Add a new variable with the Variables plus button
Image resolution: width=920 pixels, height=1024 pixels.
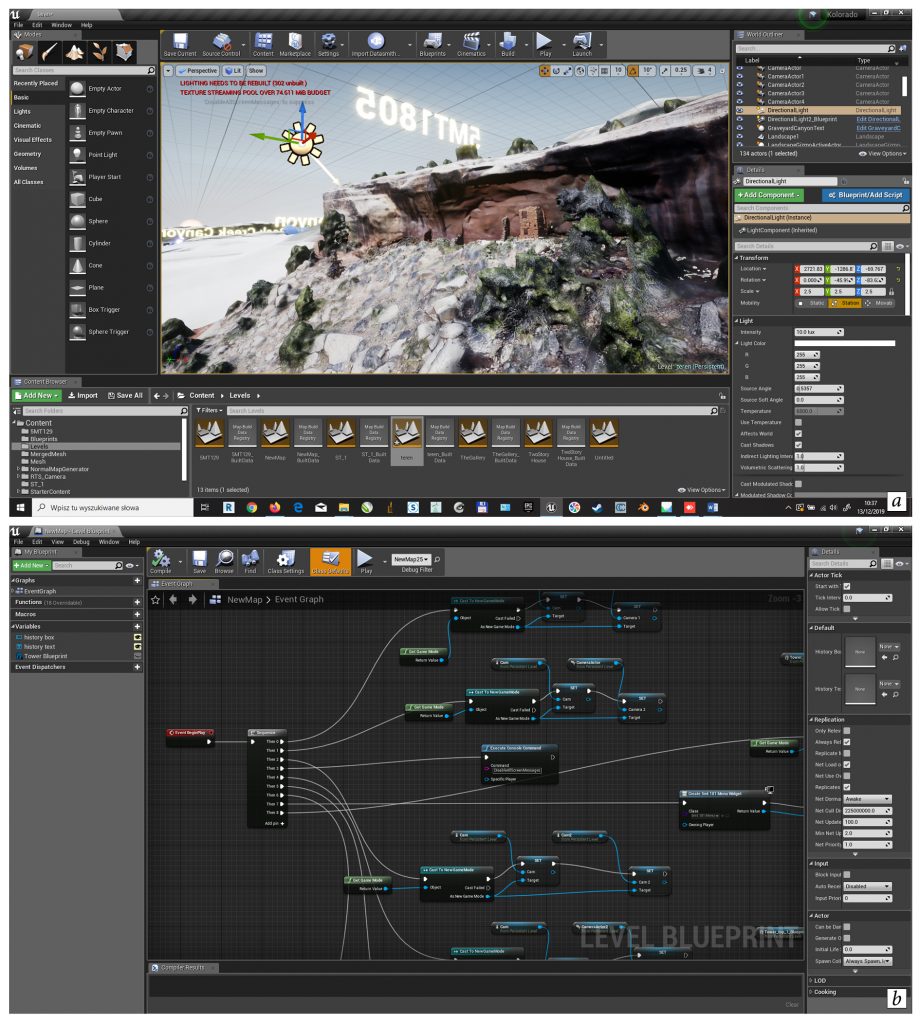tap(137, 626)
